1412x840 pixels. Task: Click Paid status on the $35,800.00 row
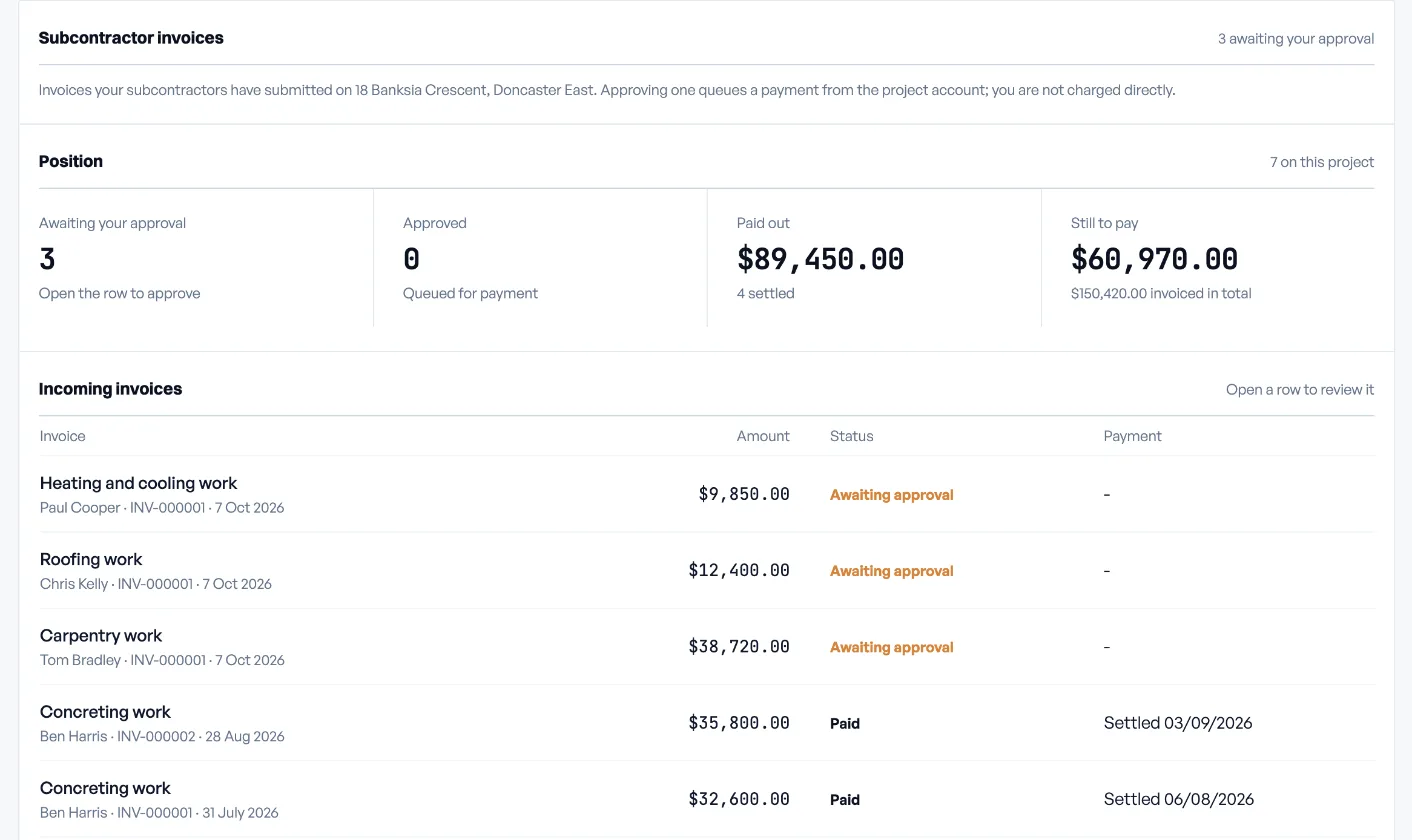pyautogui.click(x=845, y=723)
